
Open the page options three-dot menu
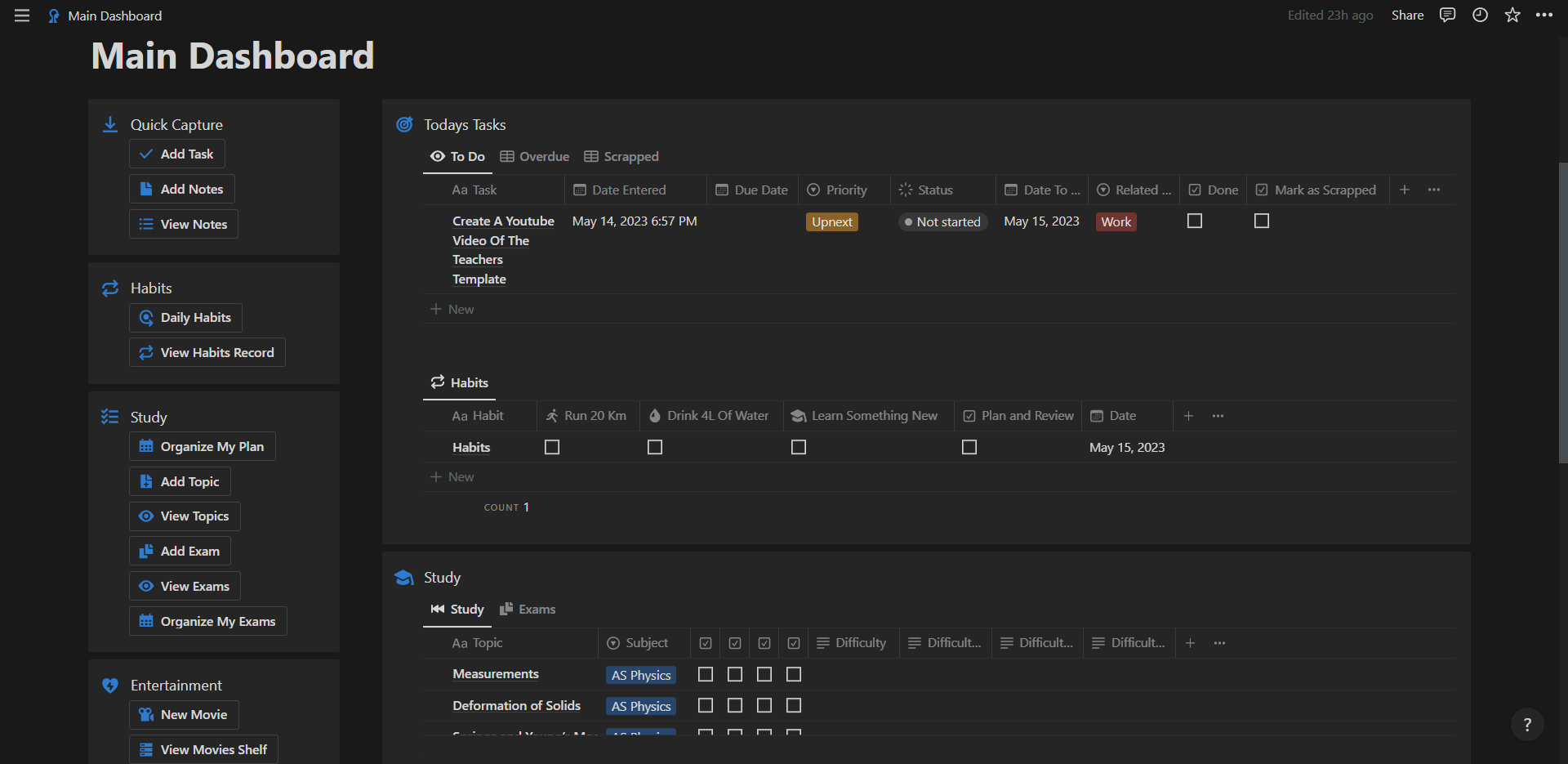tap(1544, 15)
